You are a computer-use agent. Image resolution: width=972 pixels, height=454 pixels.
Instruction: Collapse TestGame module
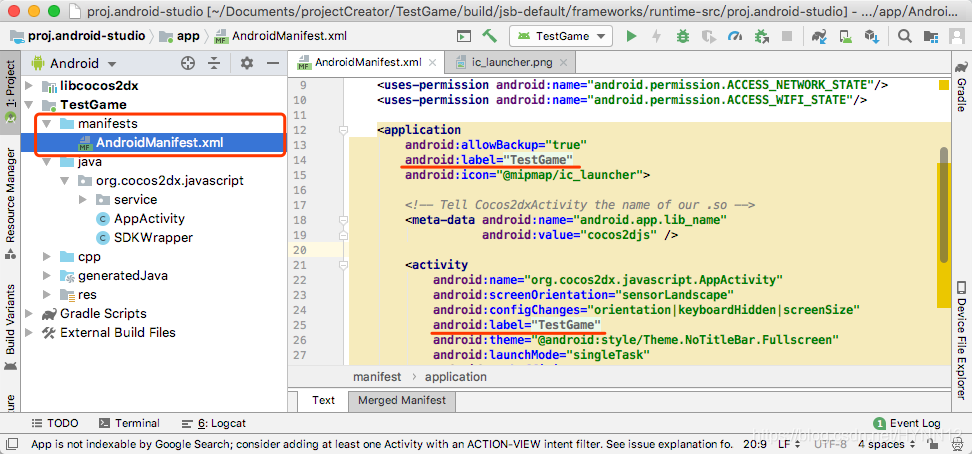(x=29, y=104)
